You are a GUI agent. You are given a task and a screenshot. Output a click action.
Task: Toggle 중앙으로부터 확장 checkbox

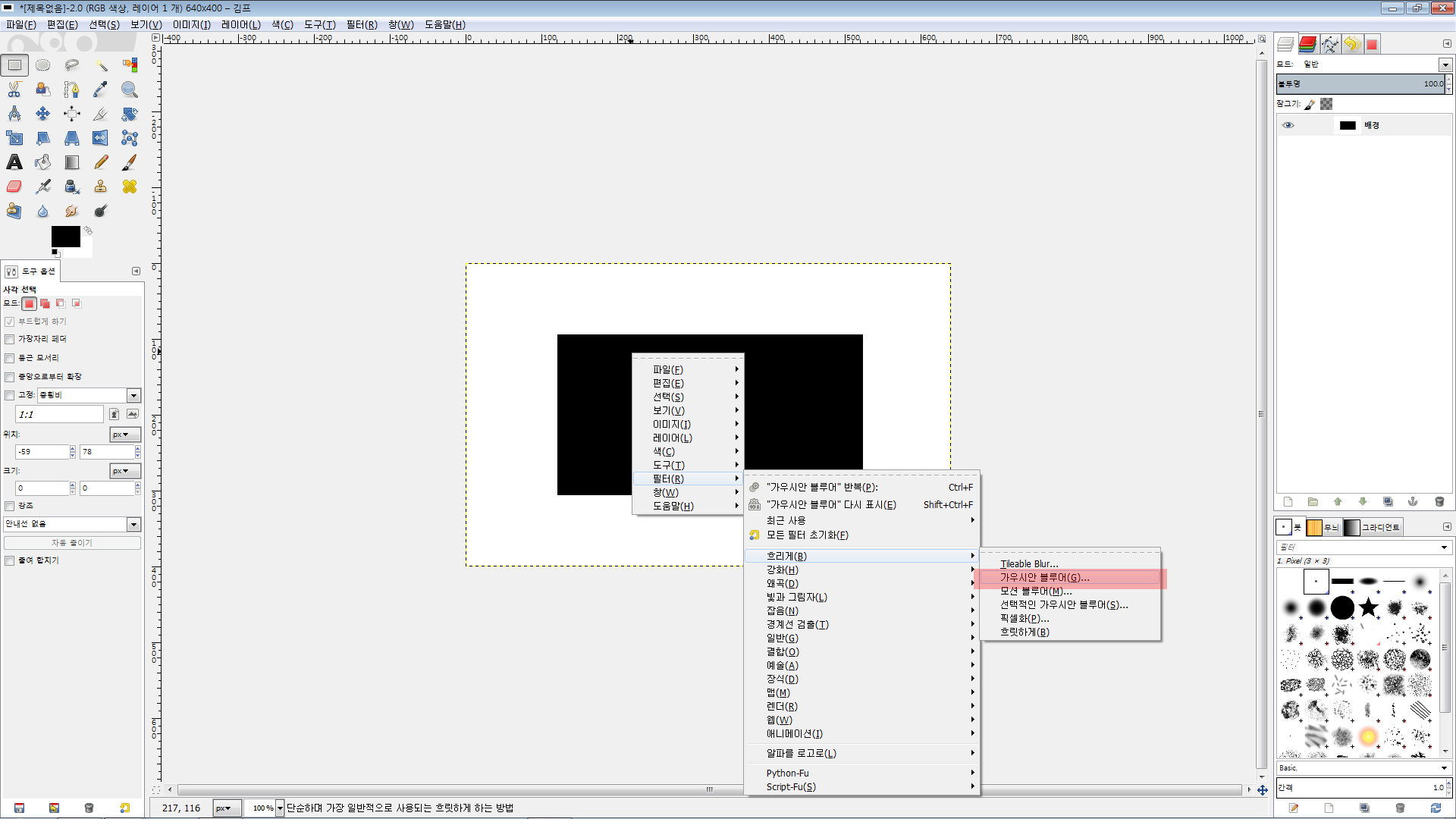click(10, 377)
